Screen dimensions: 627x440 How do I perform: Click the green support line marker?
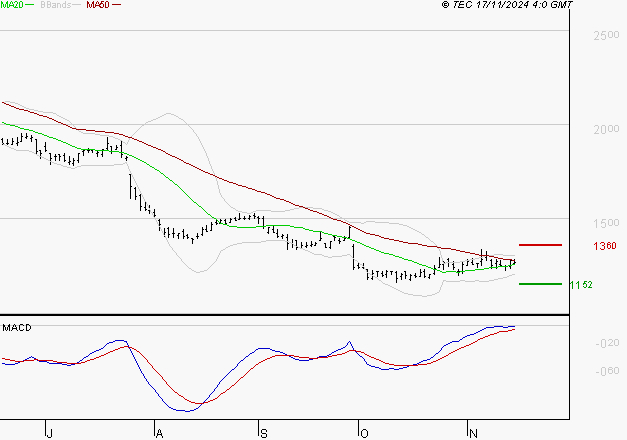pos(540,284)
